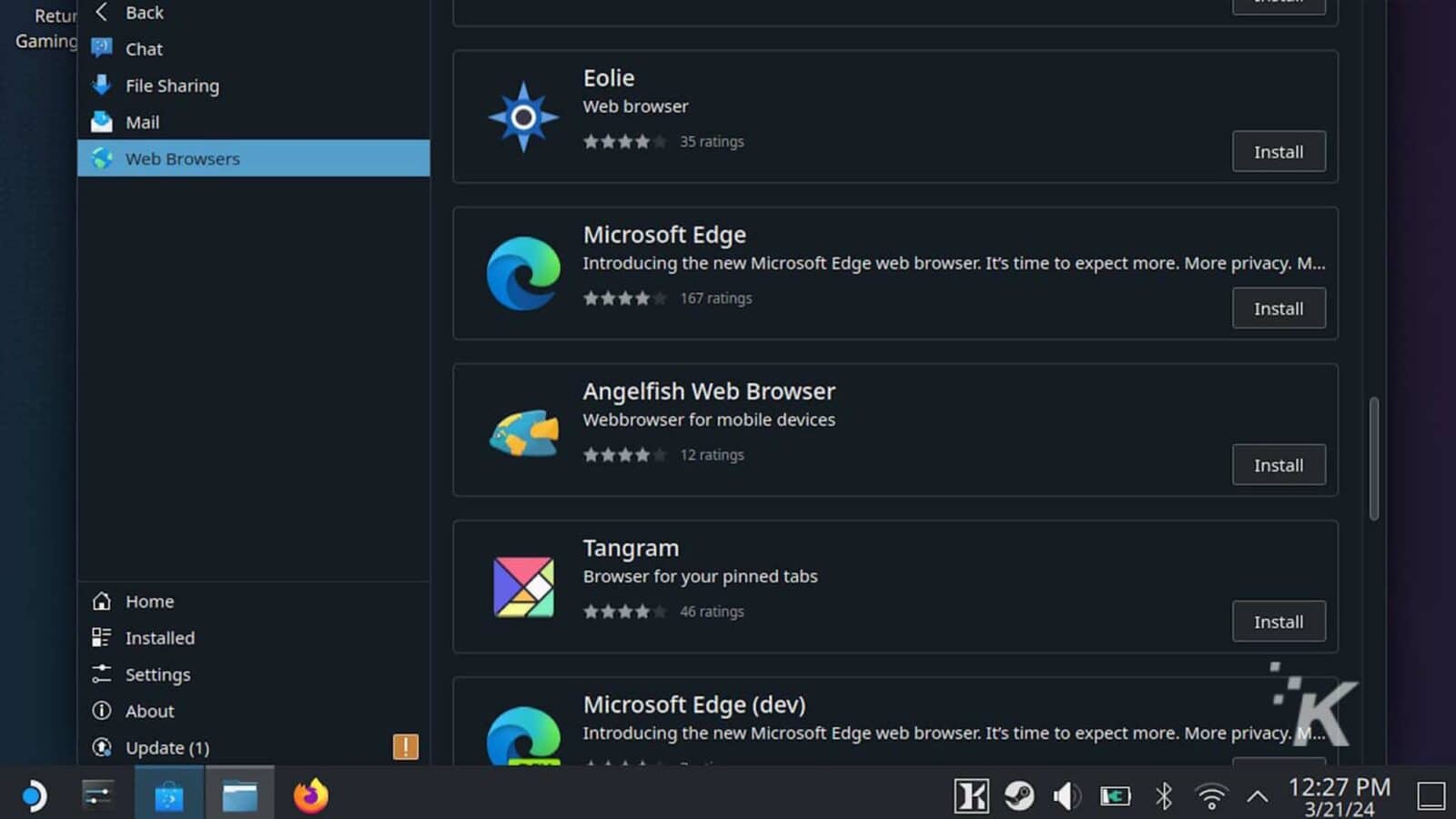The height and width of the screenshot is (819, 1456).
Task: Open the Eolie app title
Action: tap(609, 78)
